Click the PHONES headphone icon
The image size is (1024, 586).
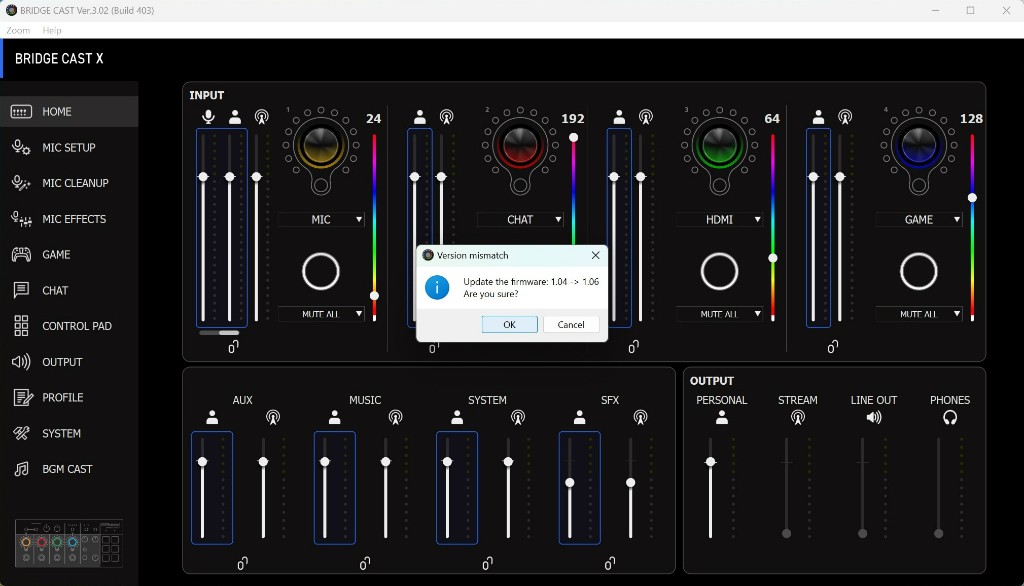(x=949, y=418)
